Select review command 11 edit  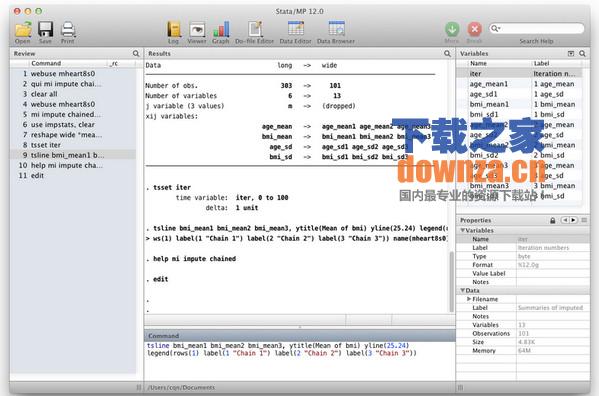tap(73, 176)
